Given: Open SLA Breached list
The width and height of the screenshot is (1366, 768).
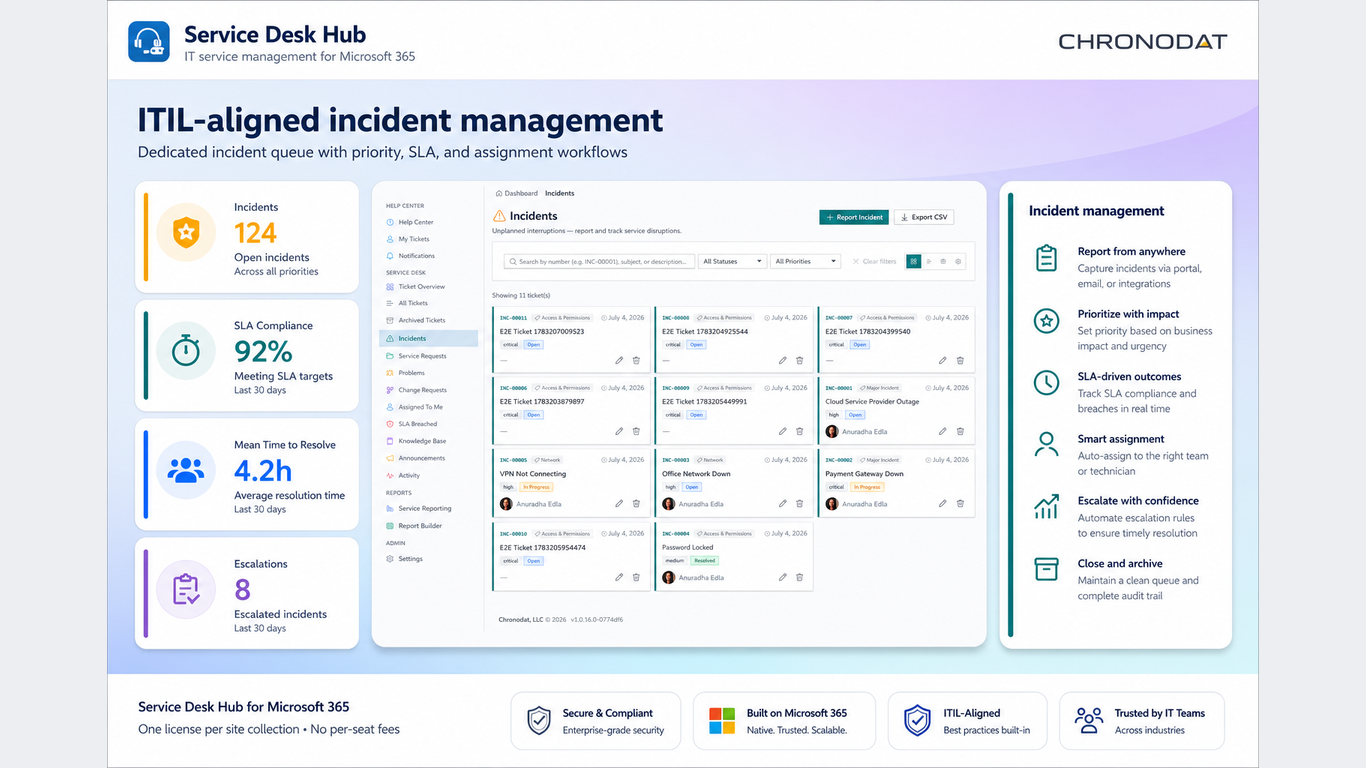Looking at the screenshot, I should (411, 424).
